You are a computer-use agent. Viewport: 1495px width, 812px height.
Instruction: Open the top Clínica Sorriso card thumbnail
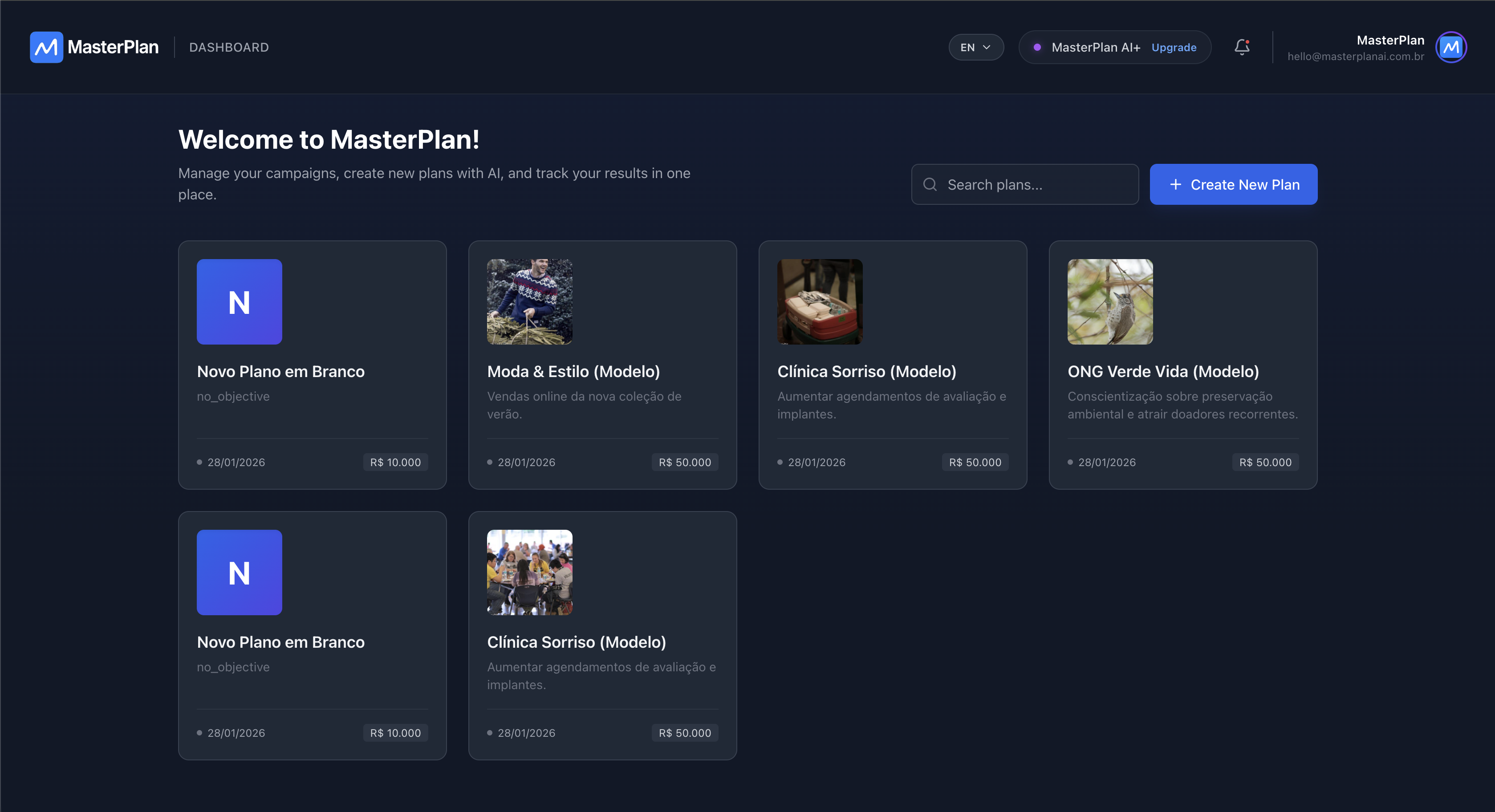coord(820,301)
